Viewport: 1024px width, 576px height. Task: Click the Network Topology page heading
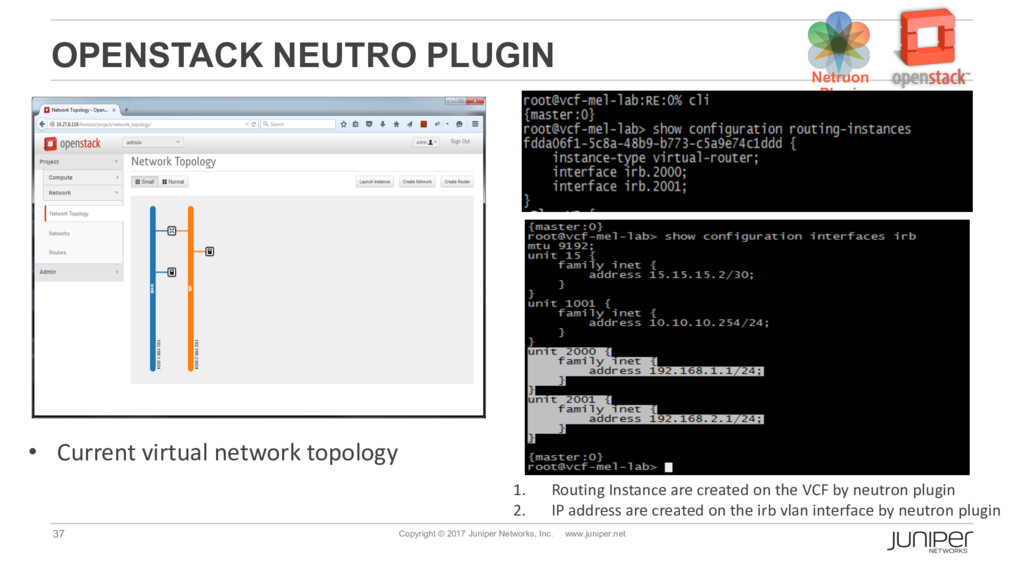tap(173, 161)
